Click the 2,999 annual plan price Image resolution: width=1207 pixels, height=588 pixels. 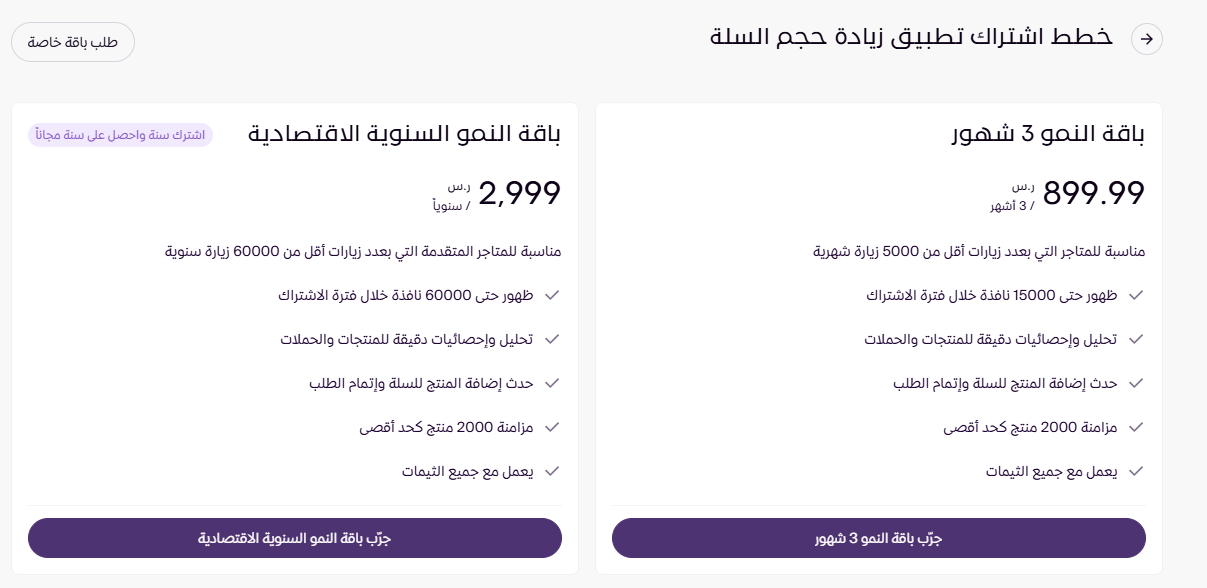(519, 193)
